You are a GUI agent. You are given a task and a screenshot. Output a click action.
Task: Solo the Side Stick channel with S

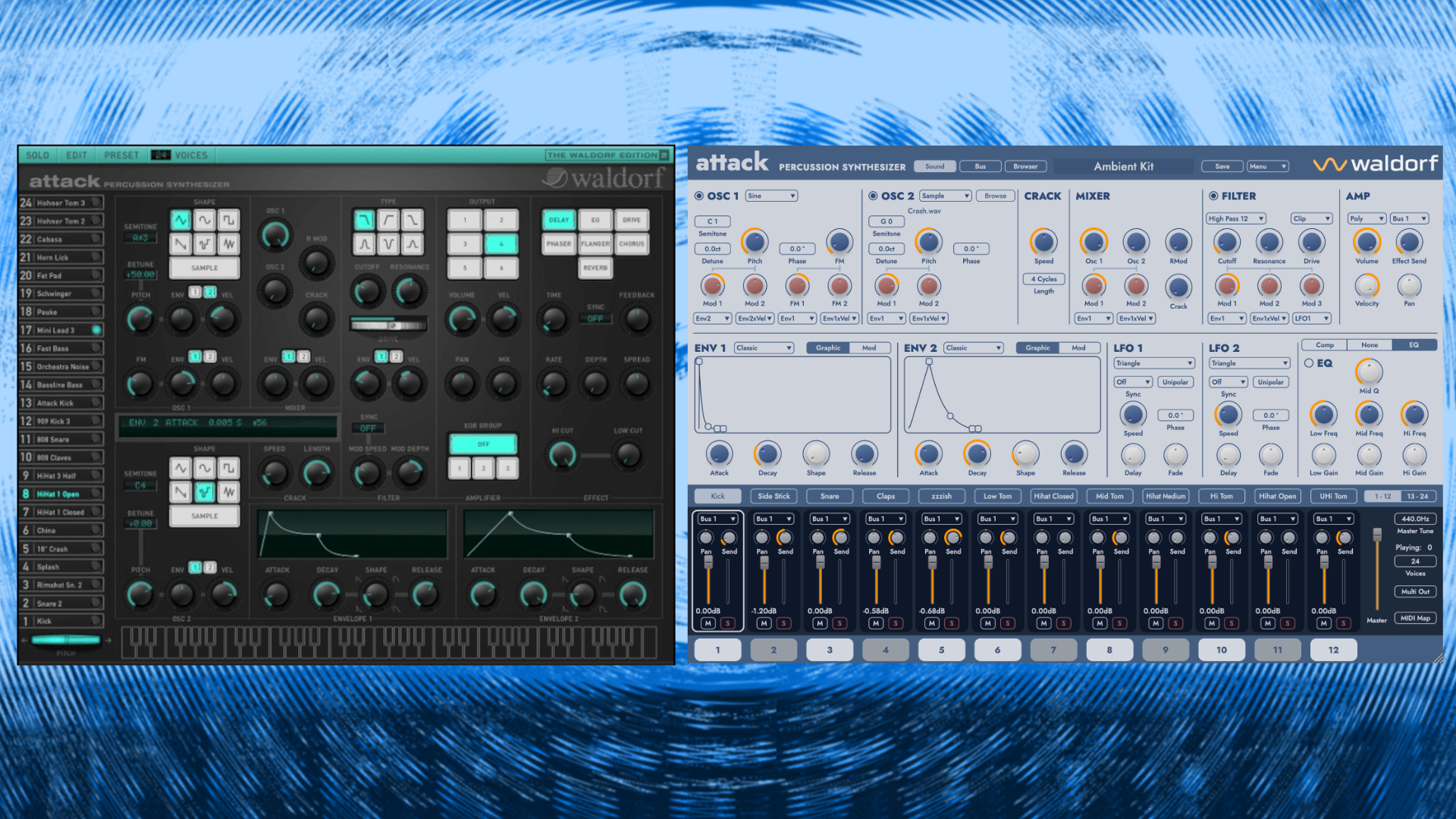783,623
